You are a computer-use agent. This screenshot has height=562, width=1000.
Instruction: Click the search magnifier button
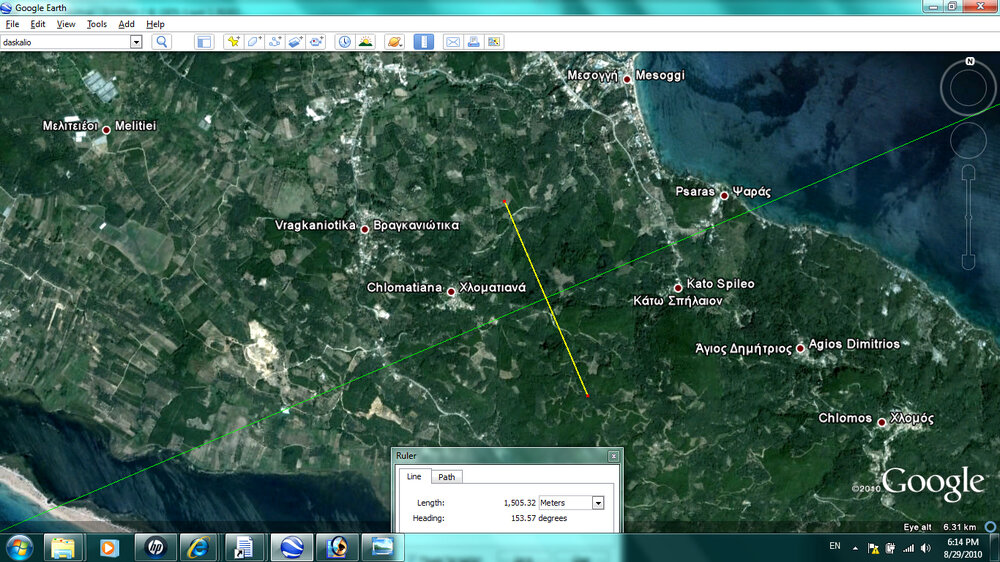(x=161, y=42)
